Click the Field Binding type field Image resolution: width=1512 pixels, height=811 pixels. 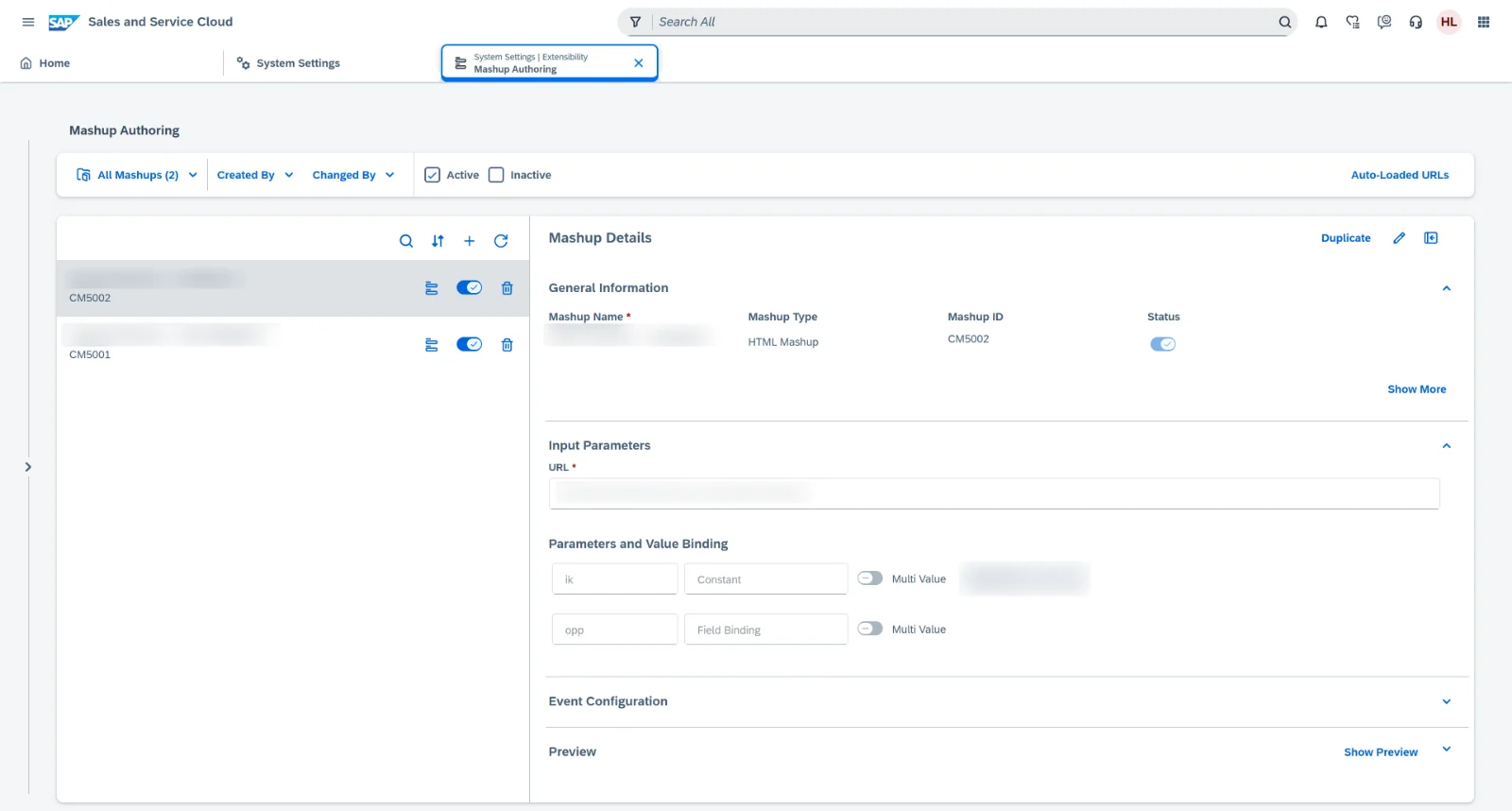766,630
